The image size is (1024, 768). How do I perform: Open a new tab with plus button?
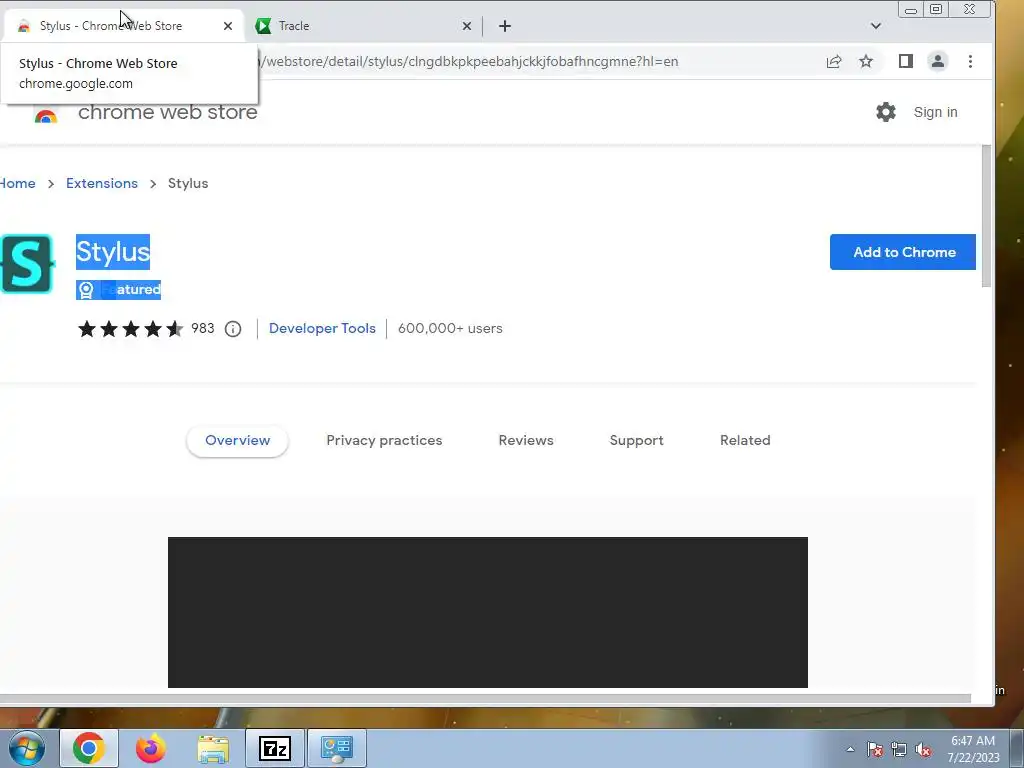(x=505, y=26)
